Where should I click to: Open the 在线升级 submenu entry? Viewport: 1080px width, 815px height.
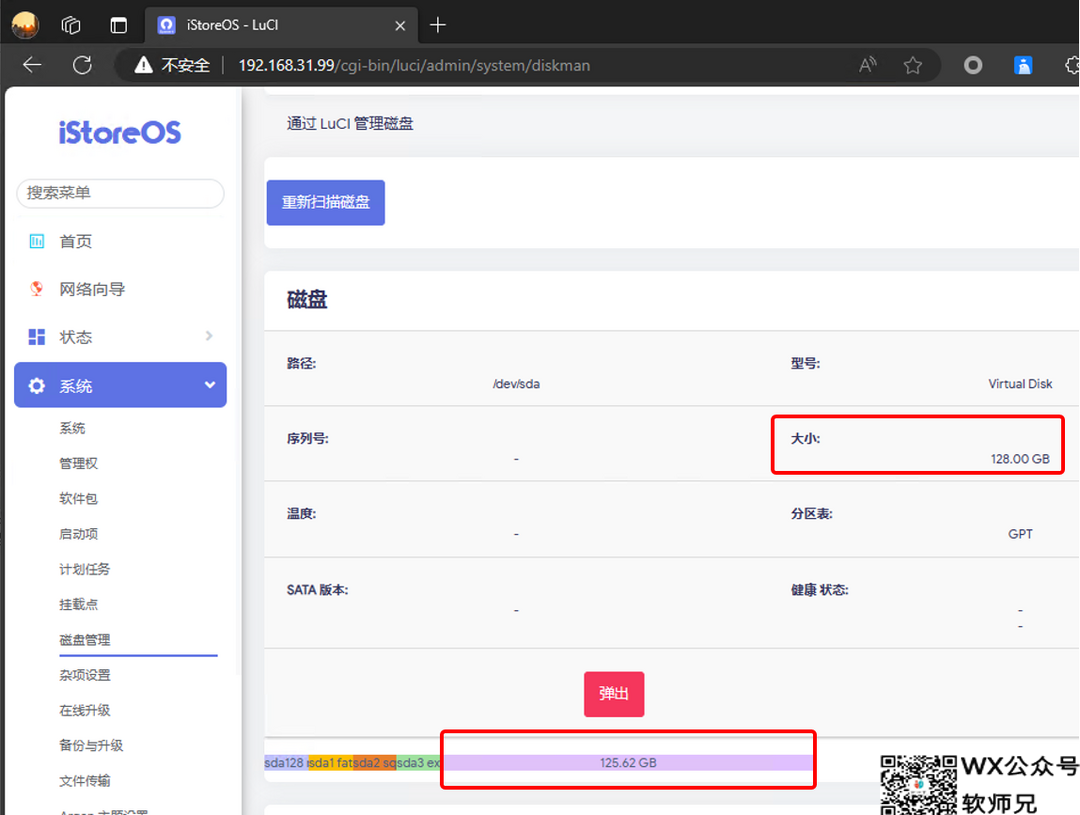point(85,710)
